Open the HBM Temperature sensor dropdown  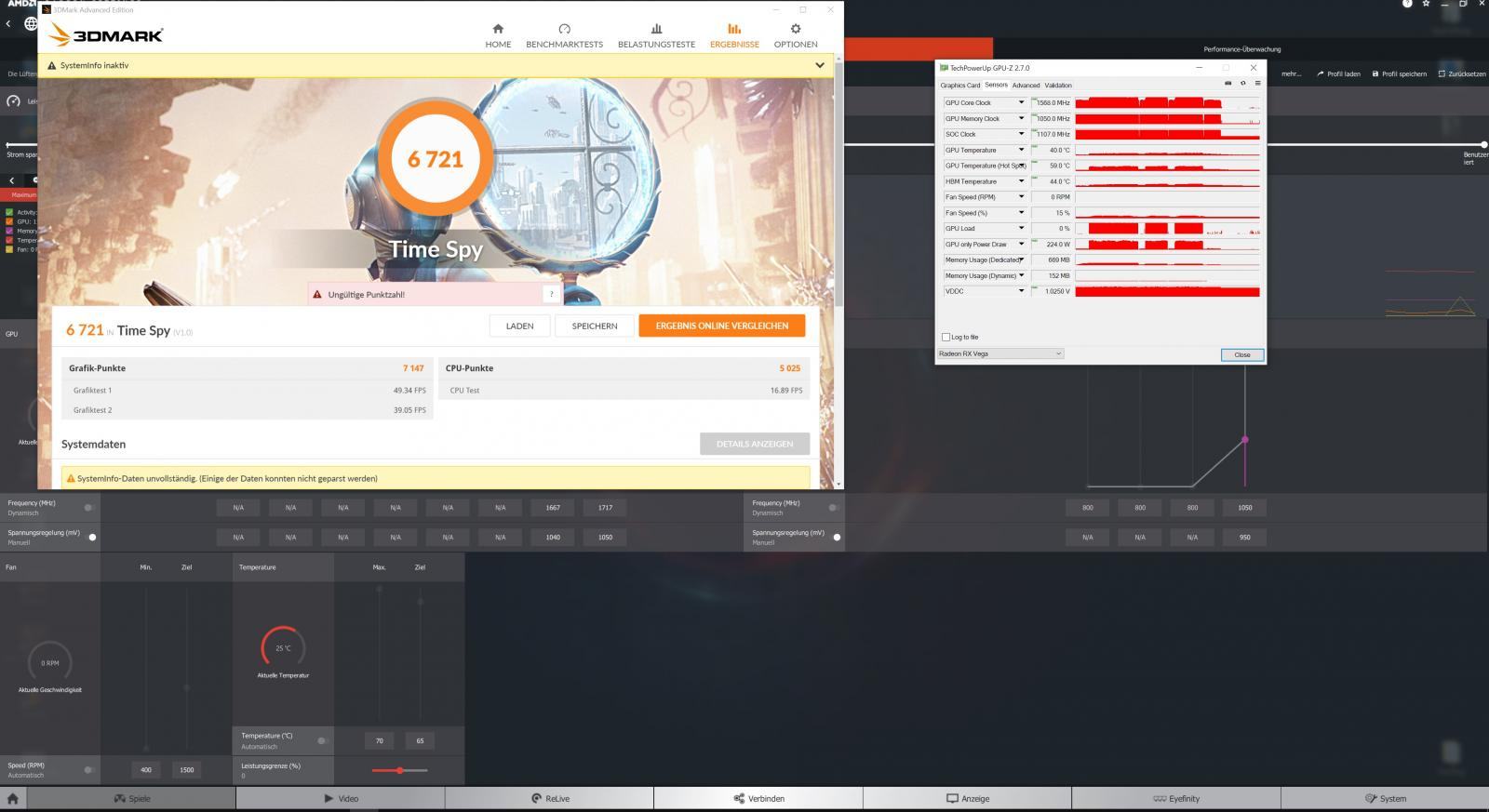coord(1021,181)
